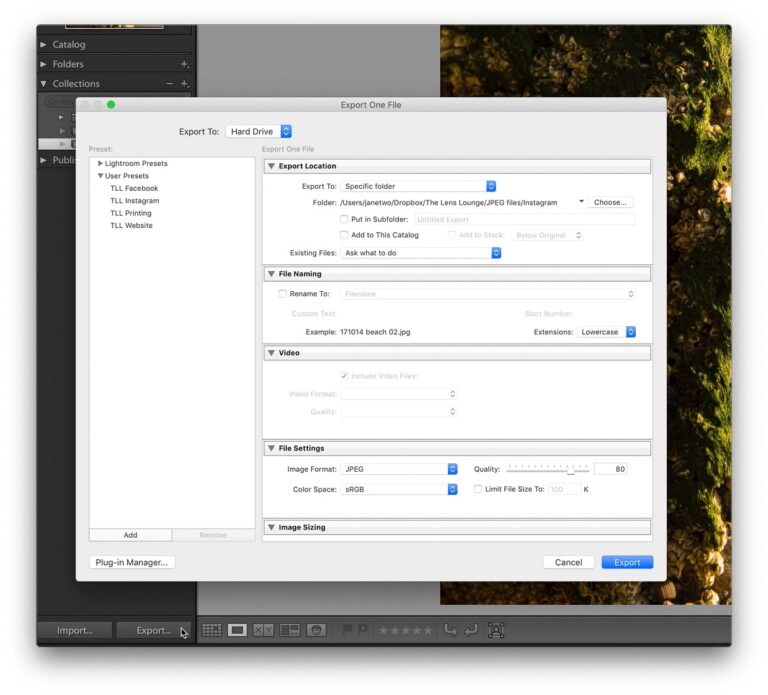Open Existing Files 'Ask what to do' dropdown

coord(421,253)
